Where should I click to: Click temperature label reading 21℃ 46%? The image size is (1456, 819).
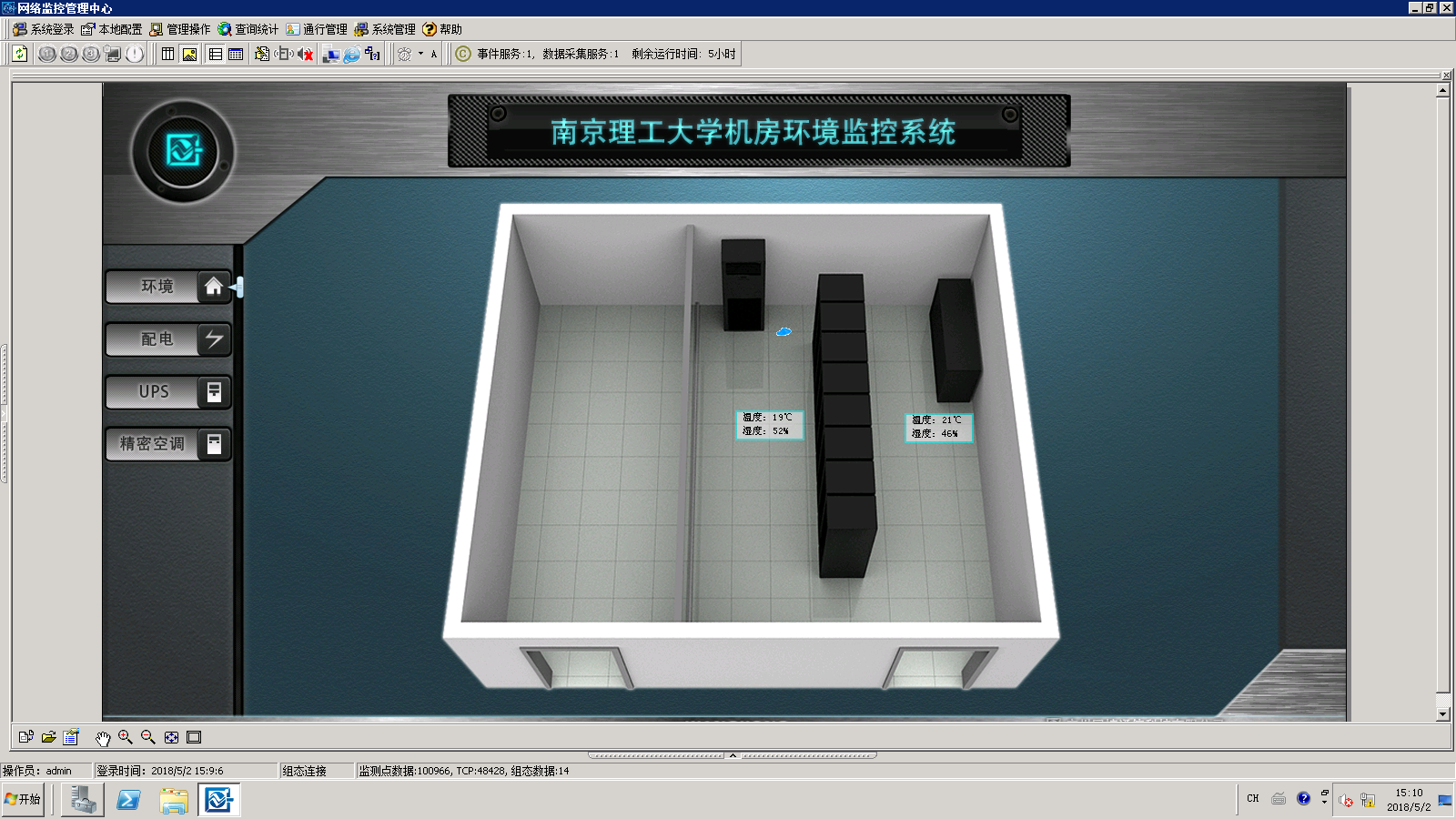(938, 427)
